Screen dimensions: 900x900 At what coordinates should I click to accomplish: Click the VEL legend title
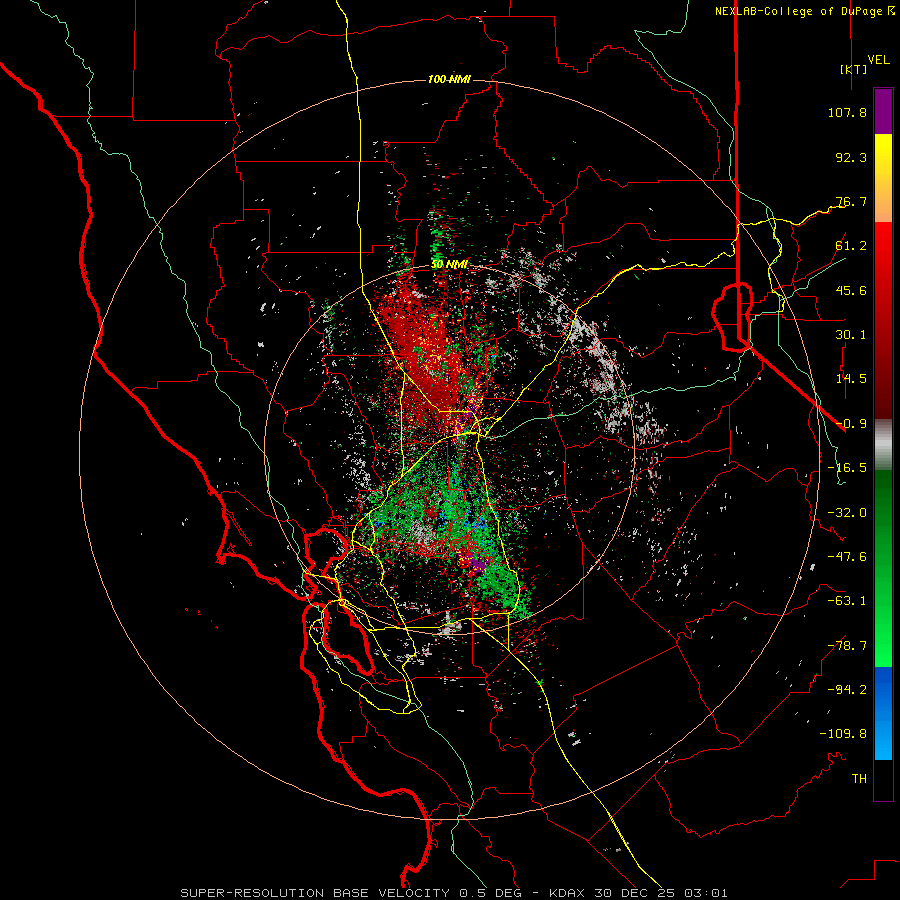[x=878, y=60]
